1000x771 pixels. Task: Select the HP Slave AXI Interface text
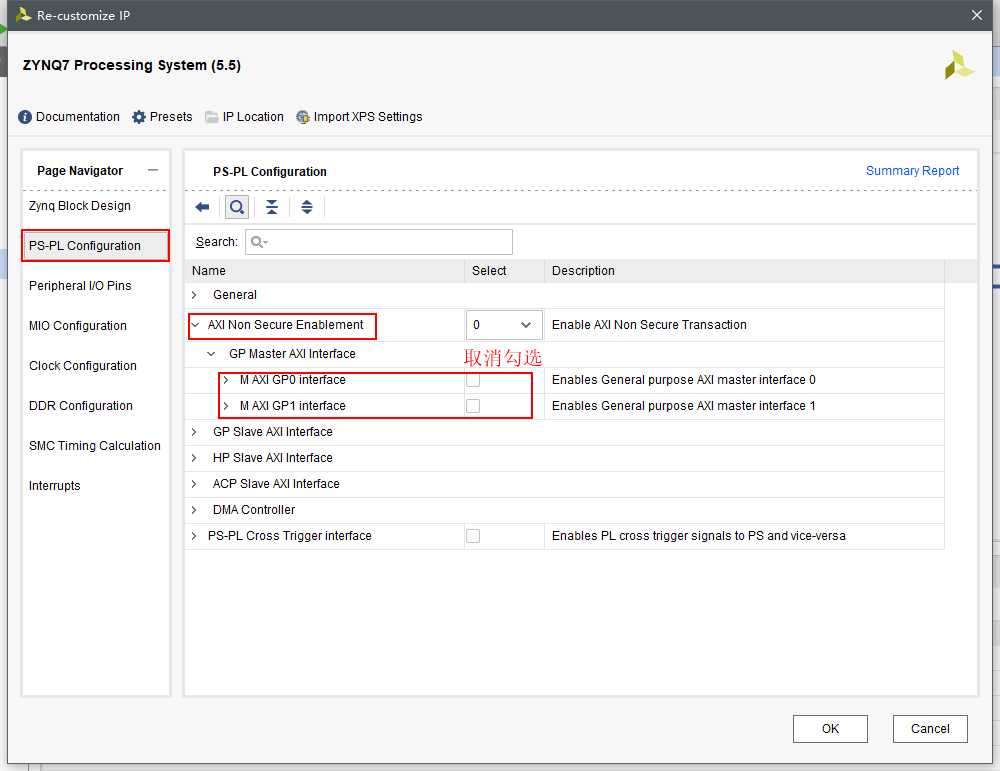(x=273, y=458)
